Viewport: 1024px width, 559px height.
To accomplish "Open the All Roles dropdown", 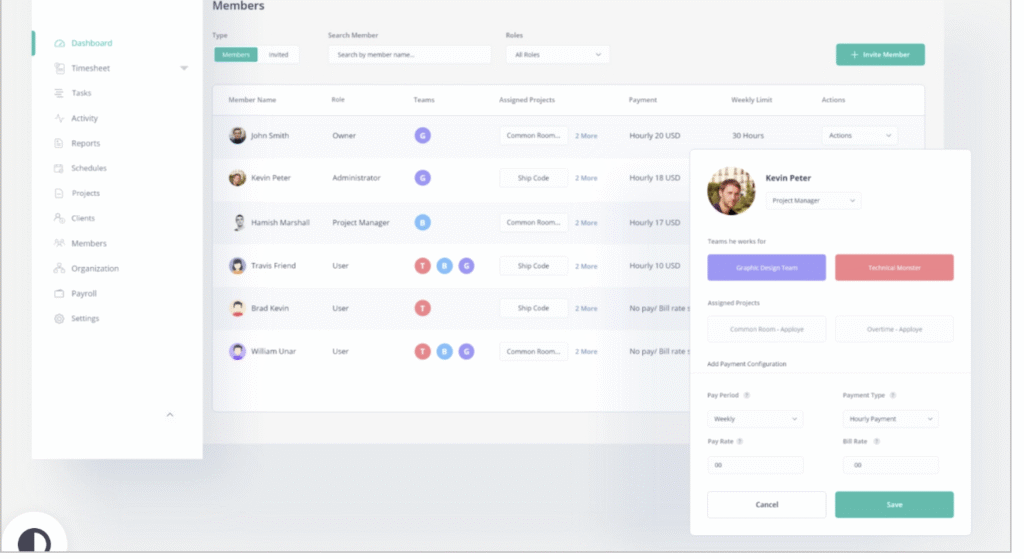I will pos(557,55).
